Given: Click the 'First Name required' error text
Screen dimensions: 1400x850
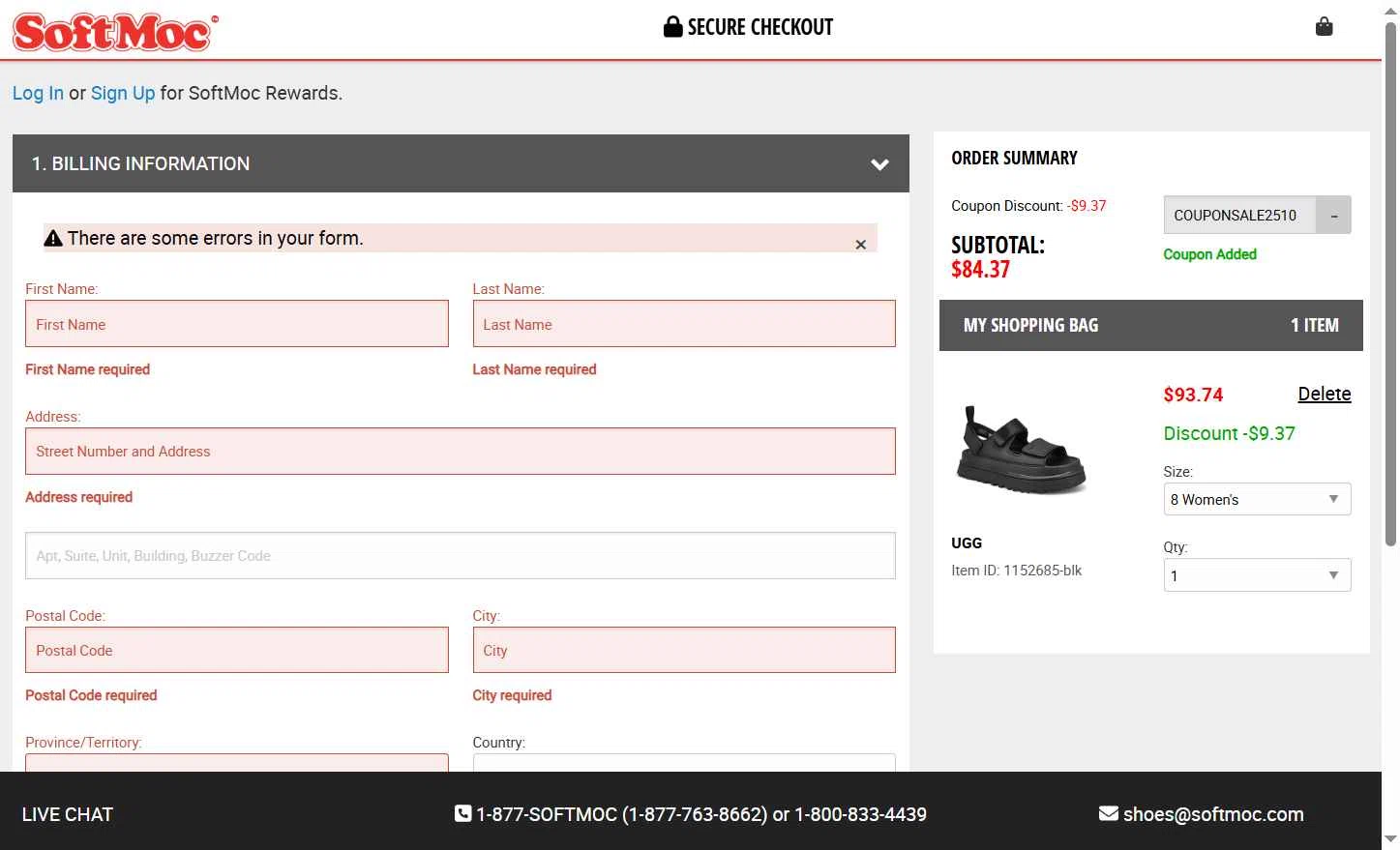Looking at the screenshot, I should (87, 369).
